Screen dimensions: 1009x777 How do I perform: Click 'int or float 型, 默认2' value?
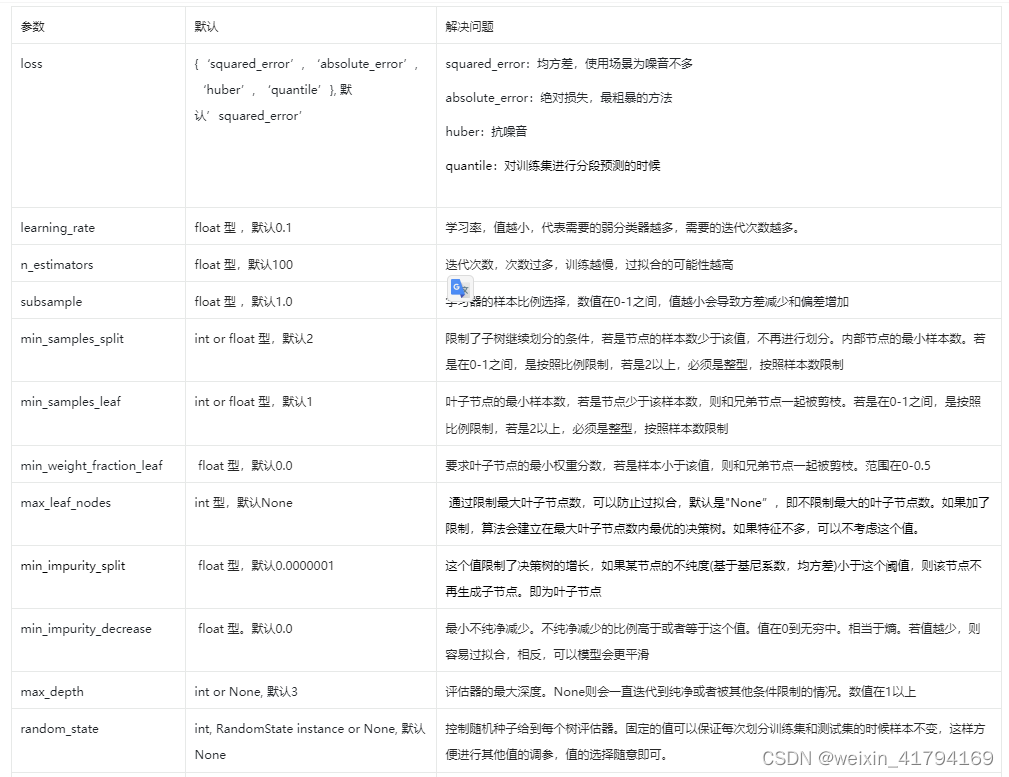[254, 339]
